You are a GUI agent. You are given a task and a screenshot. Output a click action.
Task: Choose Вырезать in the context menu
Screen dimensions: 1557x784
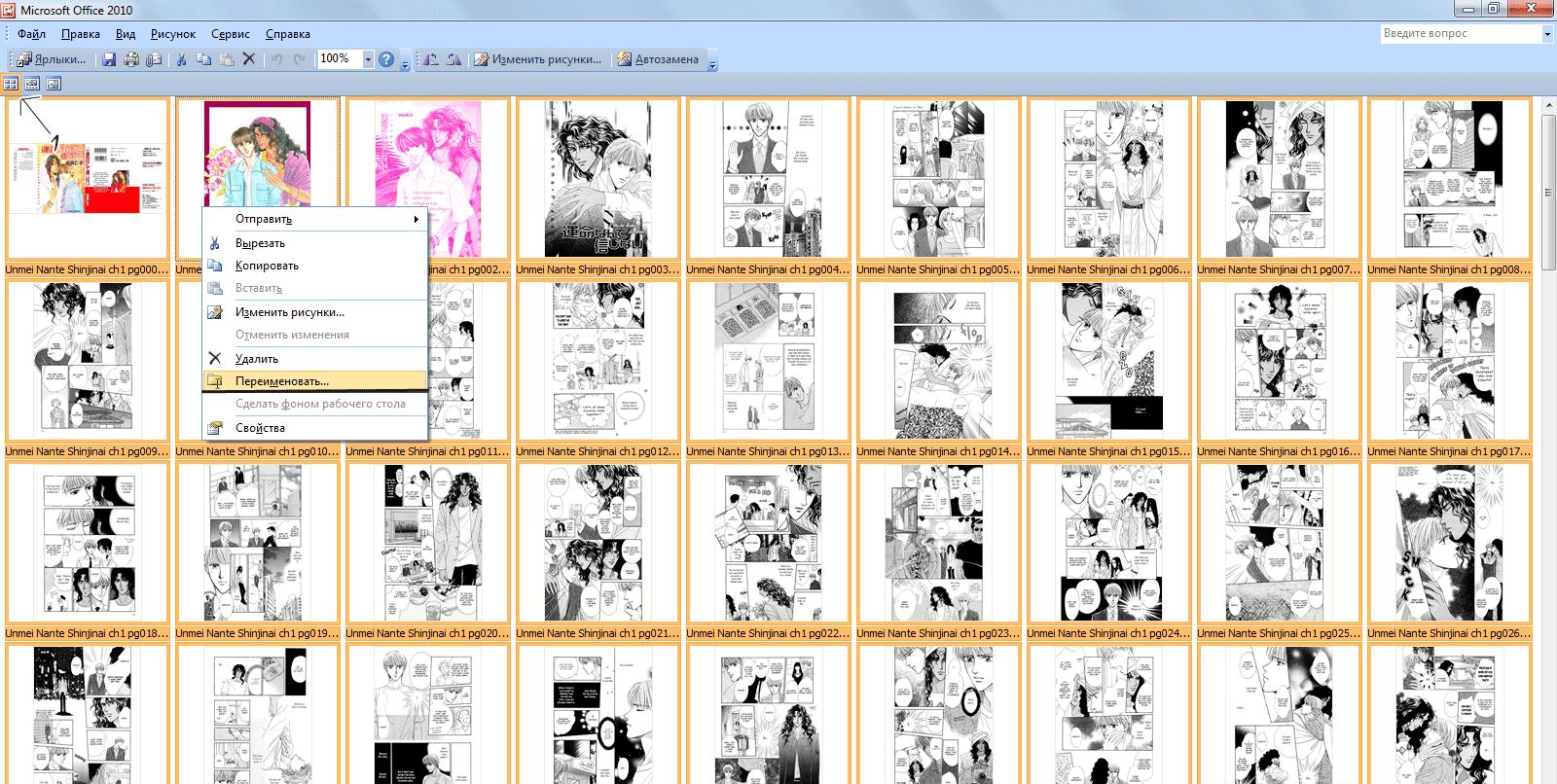click(315, 243)
